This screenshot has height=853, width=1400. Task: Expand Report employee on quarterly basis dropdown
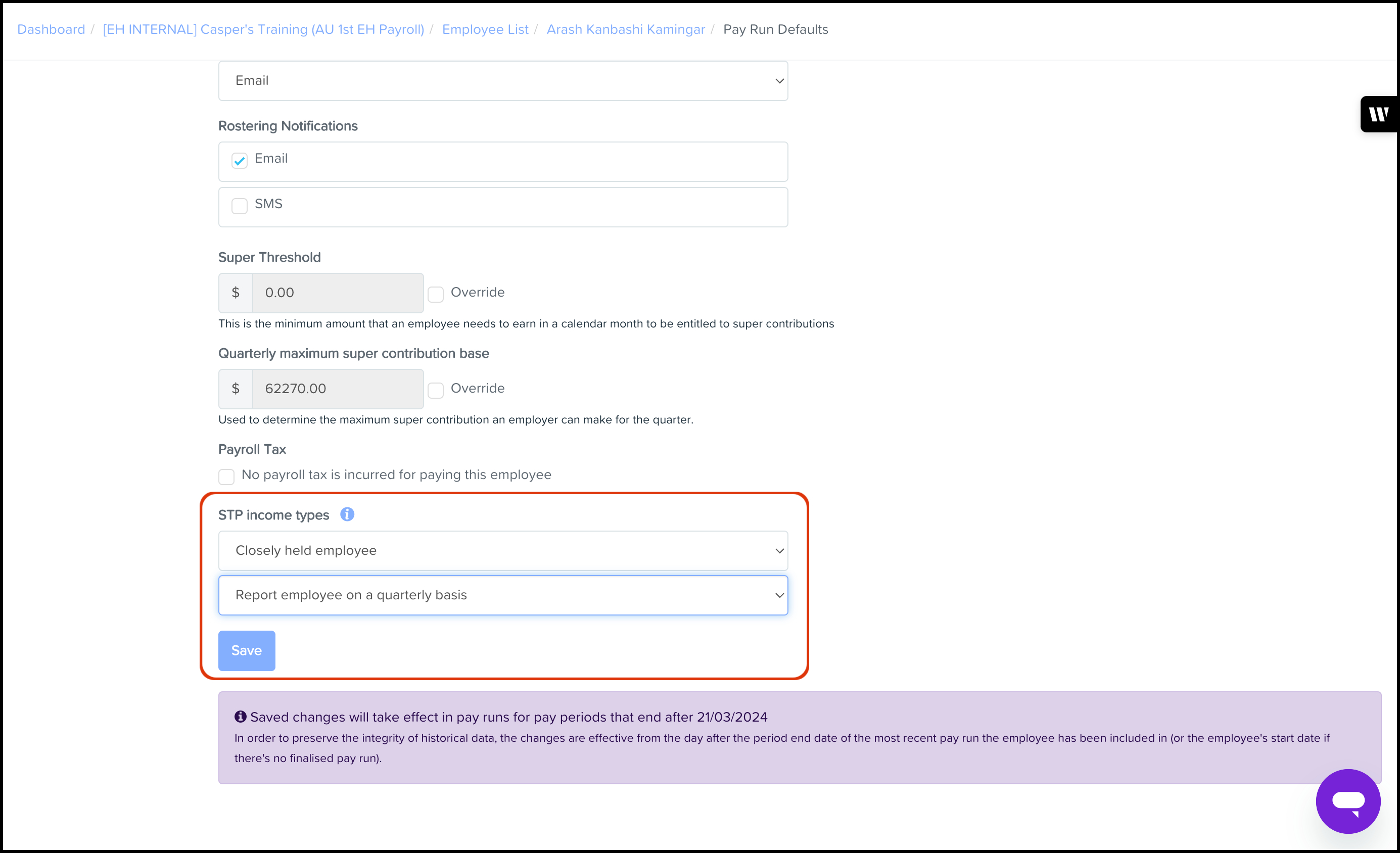(503, 595)
